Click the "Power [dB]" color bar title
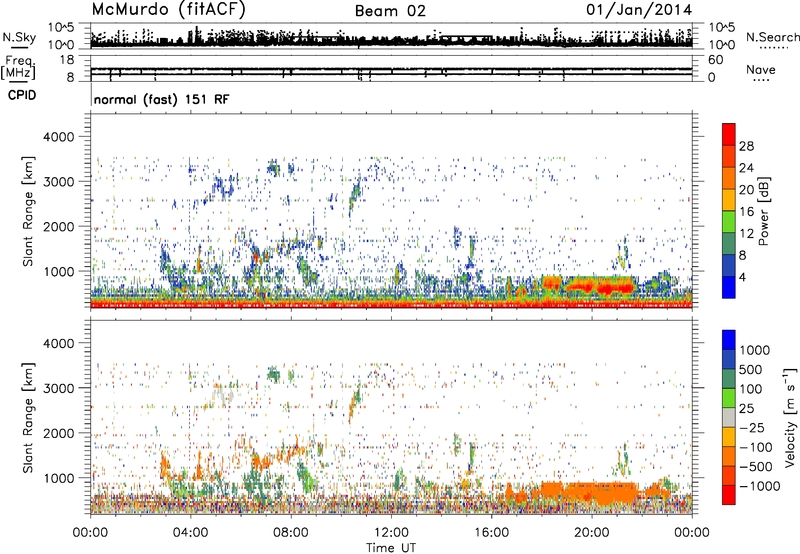This screenshot has height=554, width=800. coord(763,211)
